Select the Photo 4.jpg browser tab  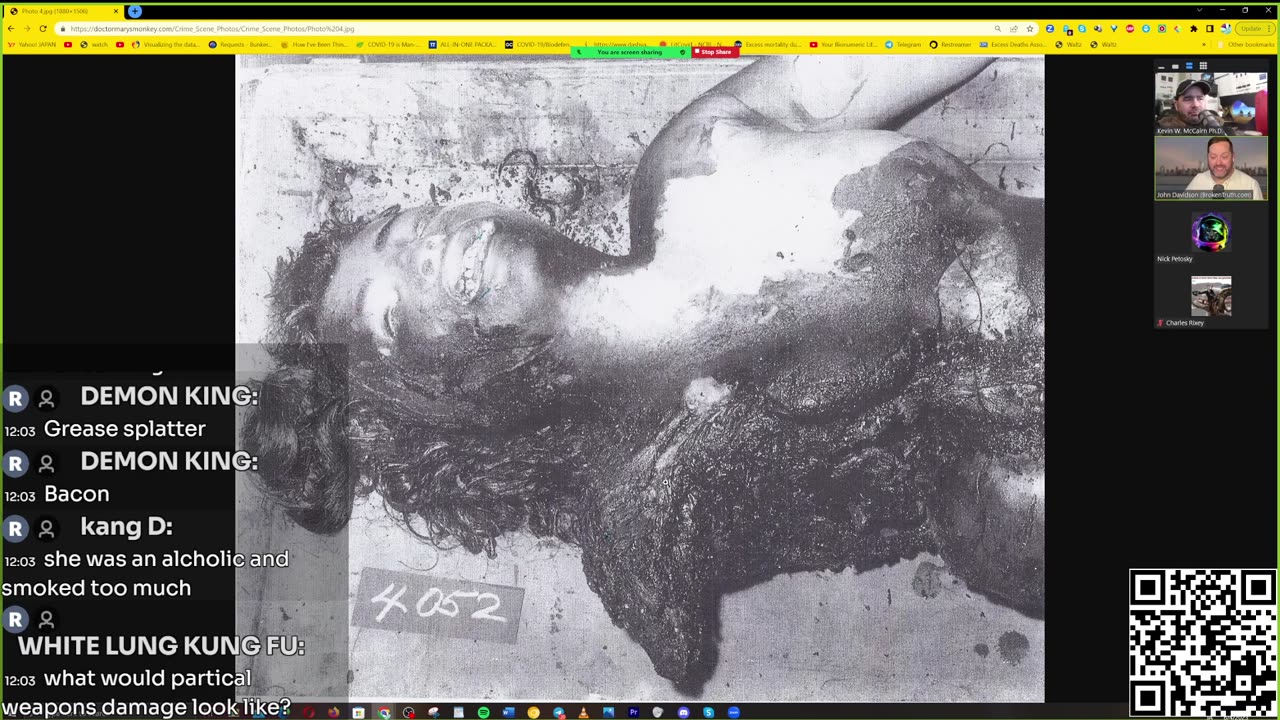pyautogui.click(x=63, y=11)
